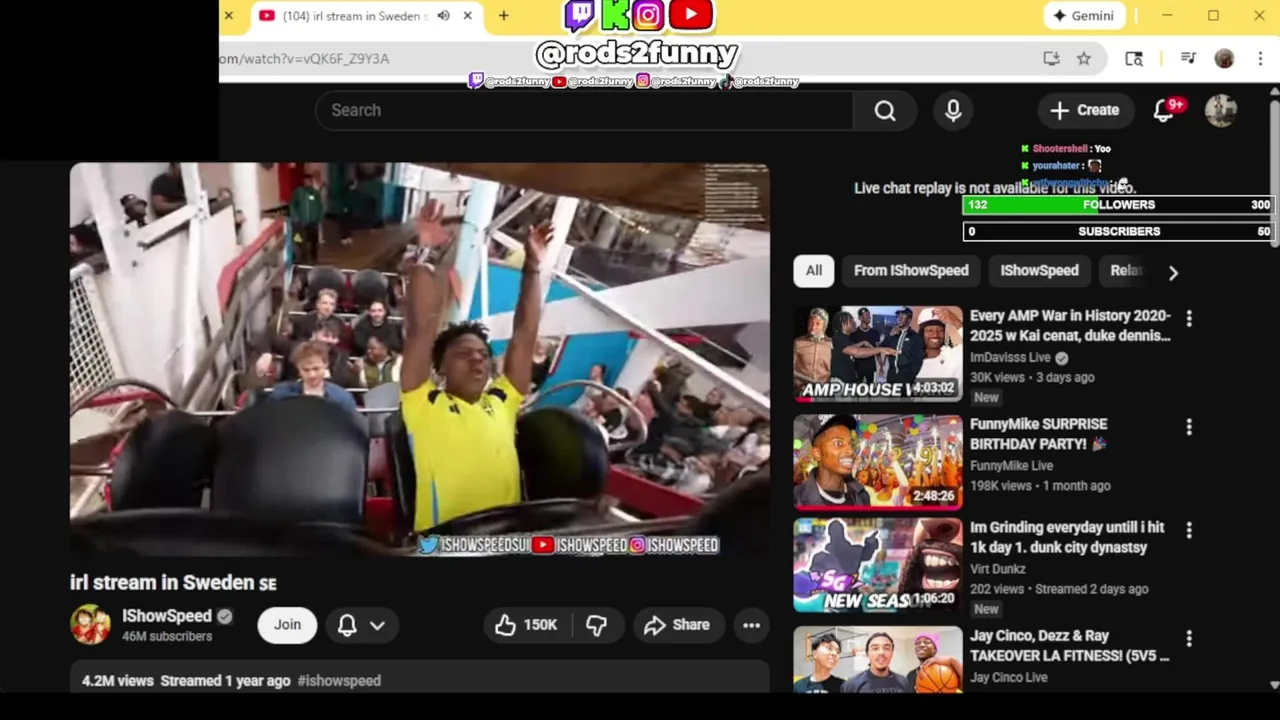Click the Create button

[x=1085, y=110]
